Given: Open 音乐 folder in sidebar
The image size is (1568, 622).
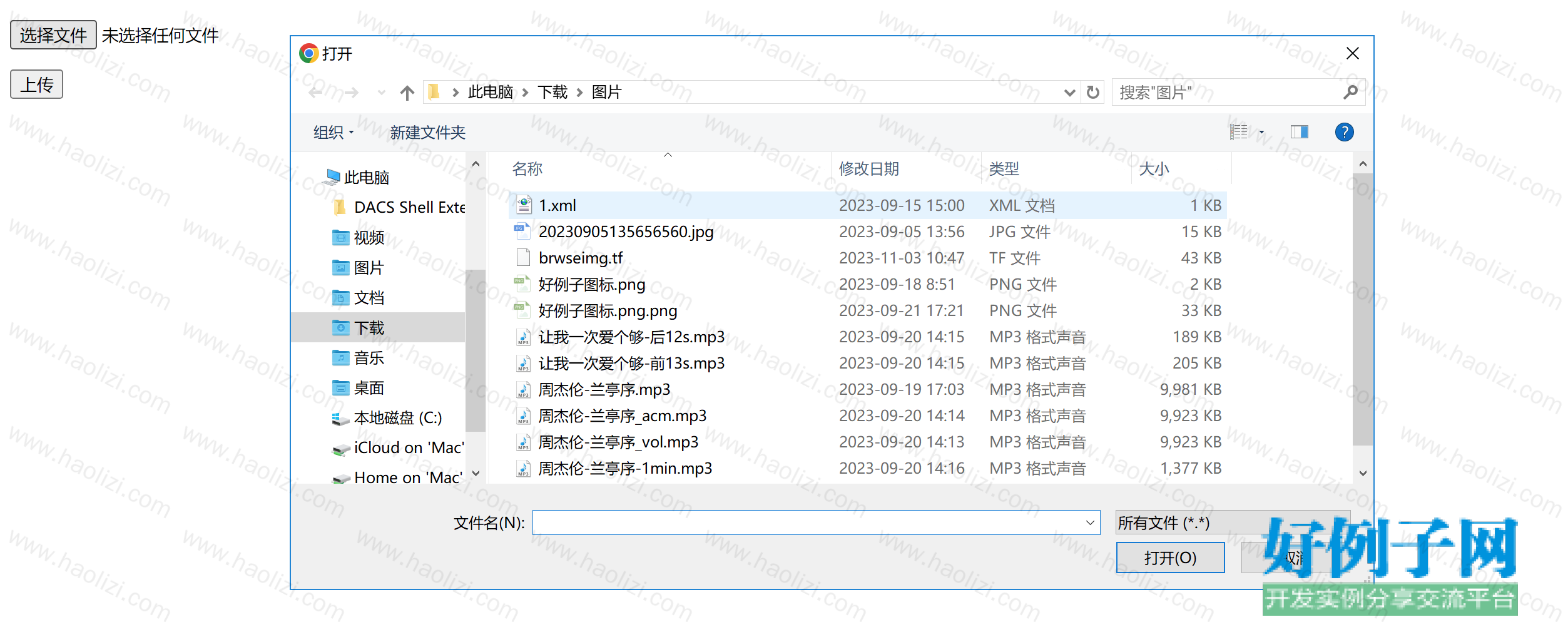Looking at the screenshot, I should coord(358,358).
